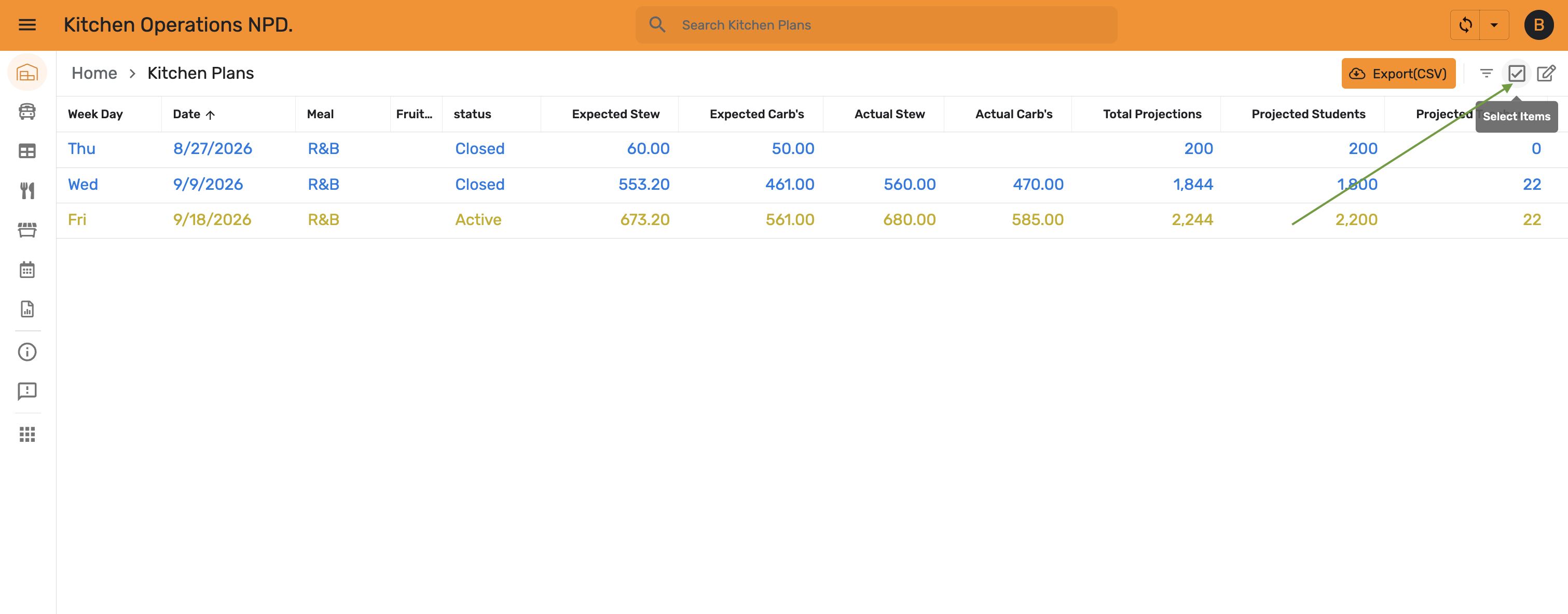The image size is (1568, 614).
Task: Go to Home breadcrumb link
Action: click(94, 73)
